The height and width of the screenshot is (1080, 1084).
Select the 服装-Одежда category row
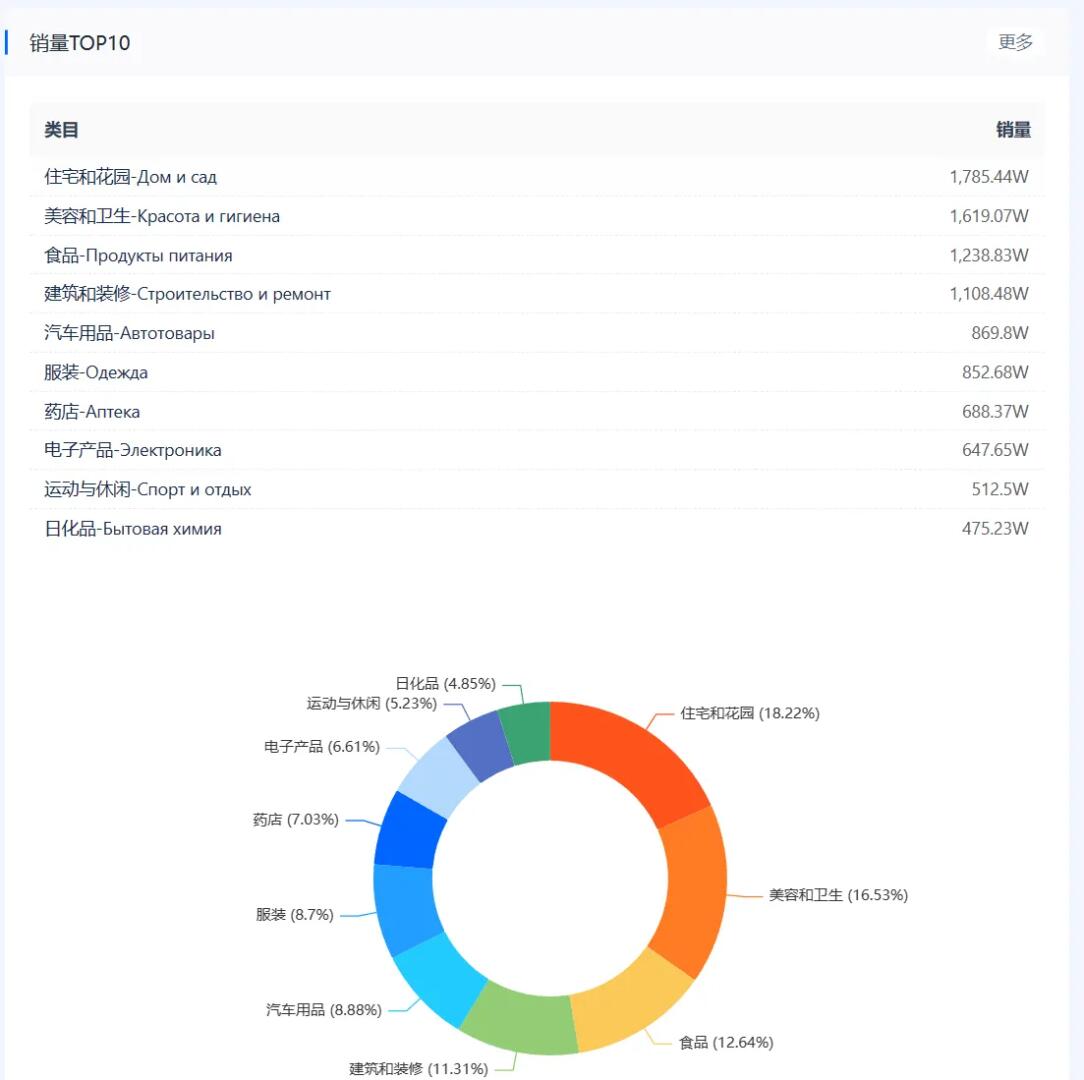536,372
